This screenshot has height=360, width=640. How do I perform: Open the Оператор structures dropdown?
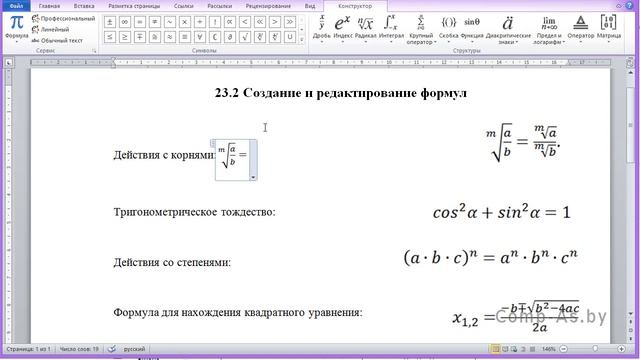pos(580,29)
